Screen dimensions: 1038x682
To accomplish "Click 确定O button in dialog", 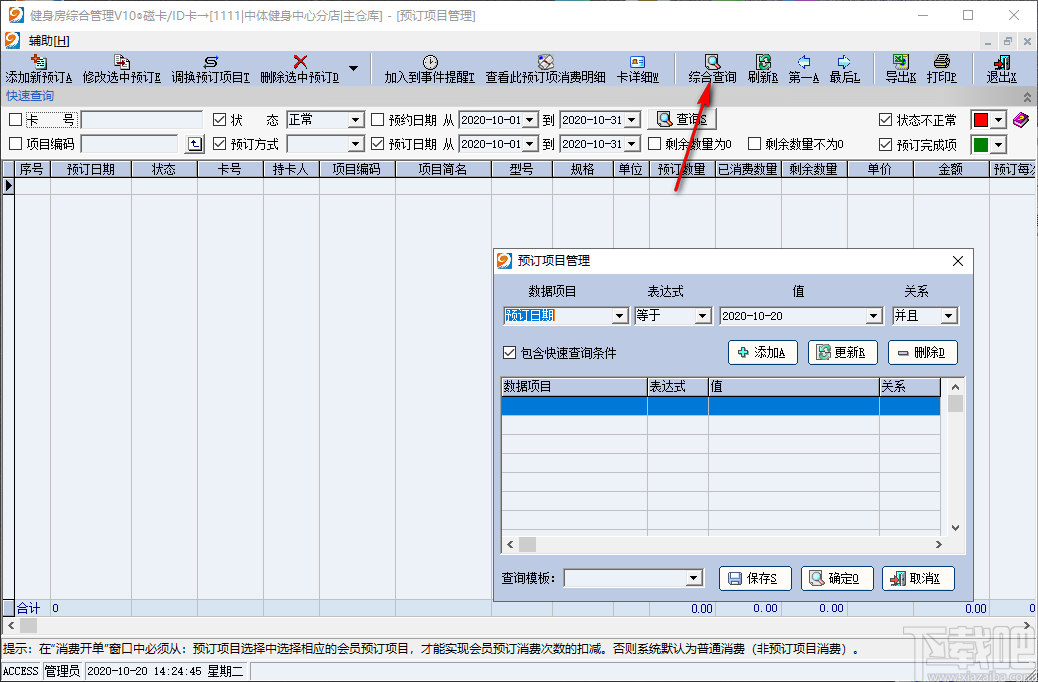I will coord(837,578).
